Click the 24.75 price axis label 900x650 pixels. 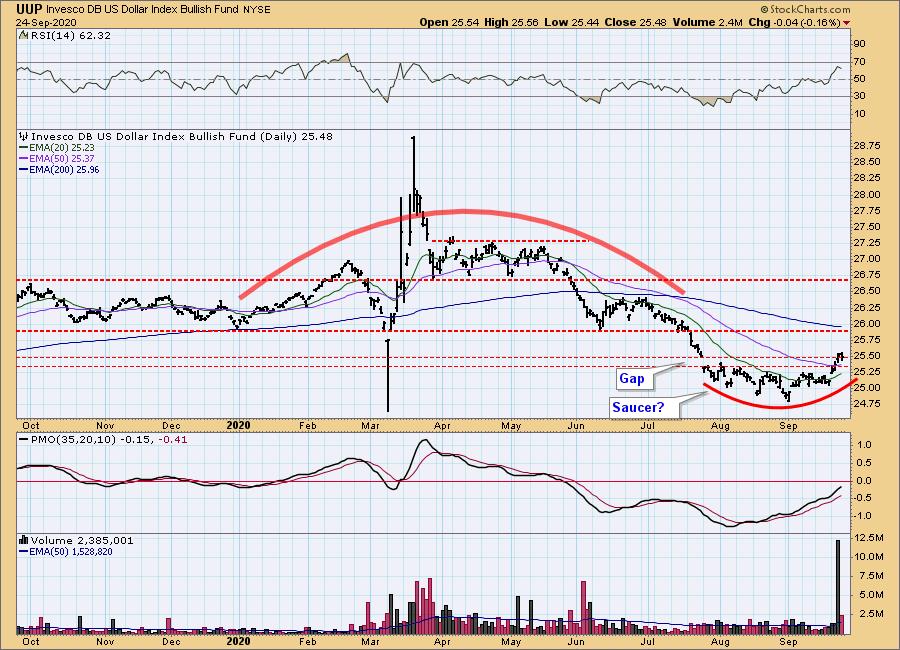pyautogui.click(x=867, y=404)
